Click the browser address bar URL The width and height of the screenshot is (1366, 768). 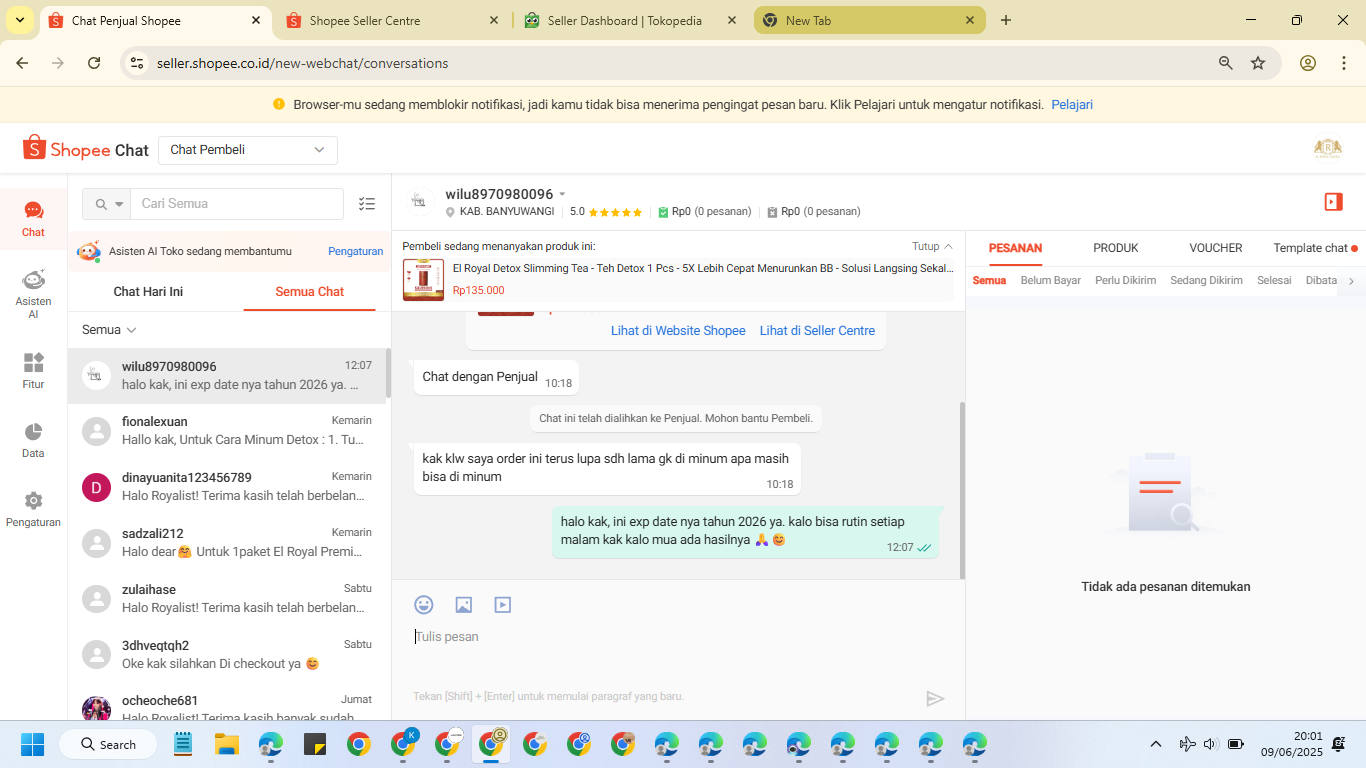pos(303,63)
